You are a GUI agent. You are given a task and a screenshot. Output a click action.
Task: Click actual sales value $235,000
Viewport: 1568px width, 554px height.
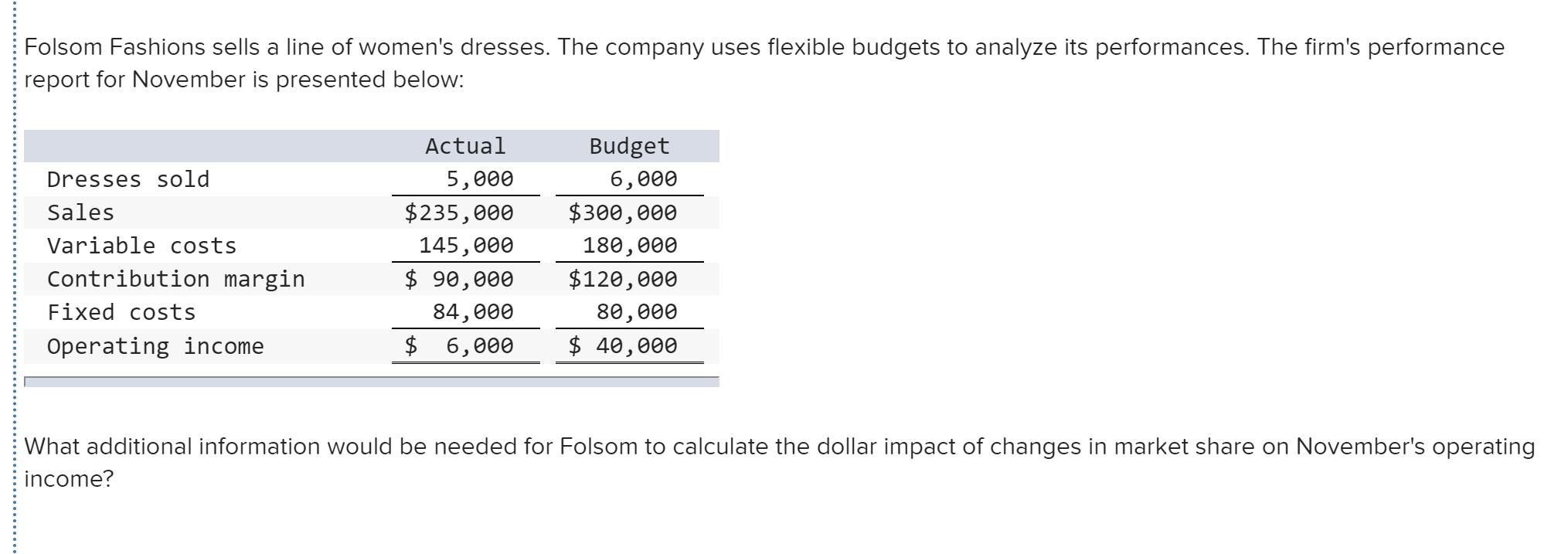(x=459, y=212)
